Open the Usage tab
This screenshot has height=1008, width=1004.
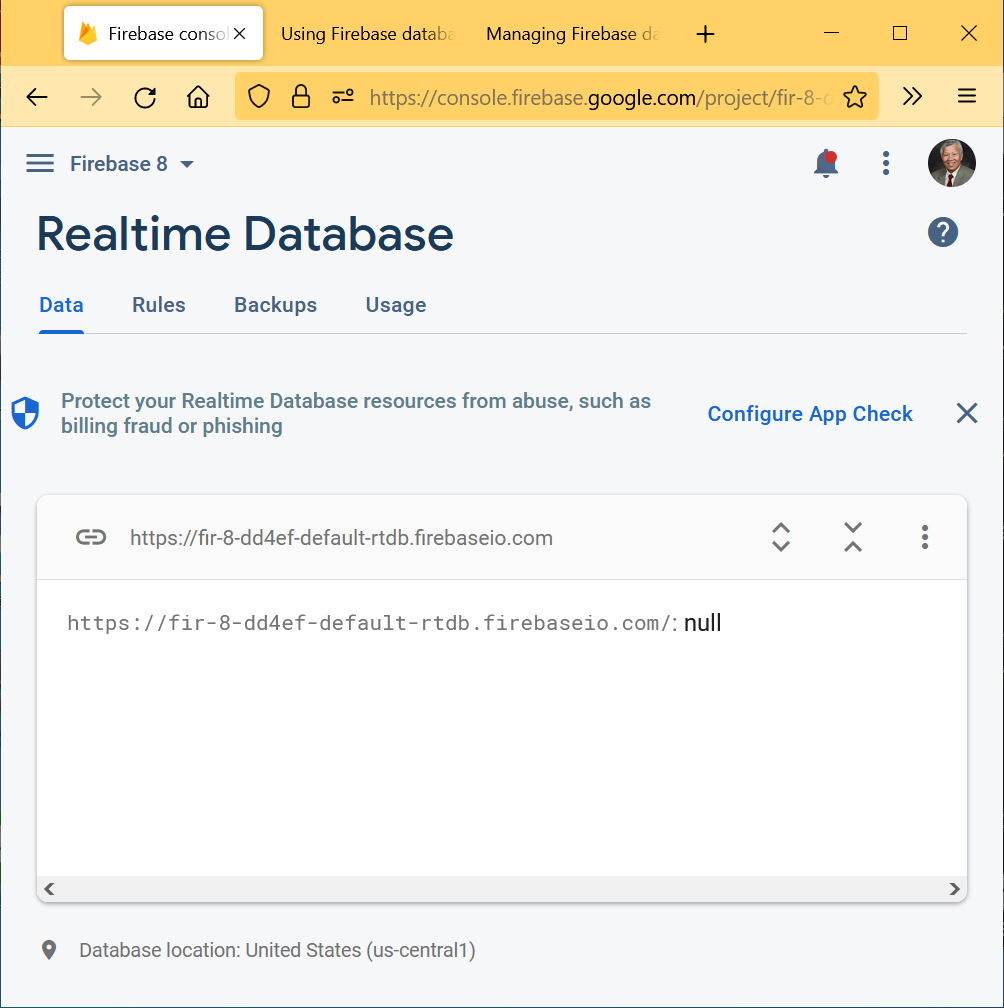[395, 305]
